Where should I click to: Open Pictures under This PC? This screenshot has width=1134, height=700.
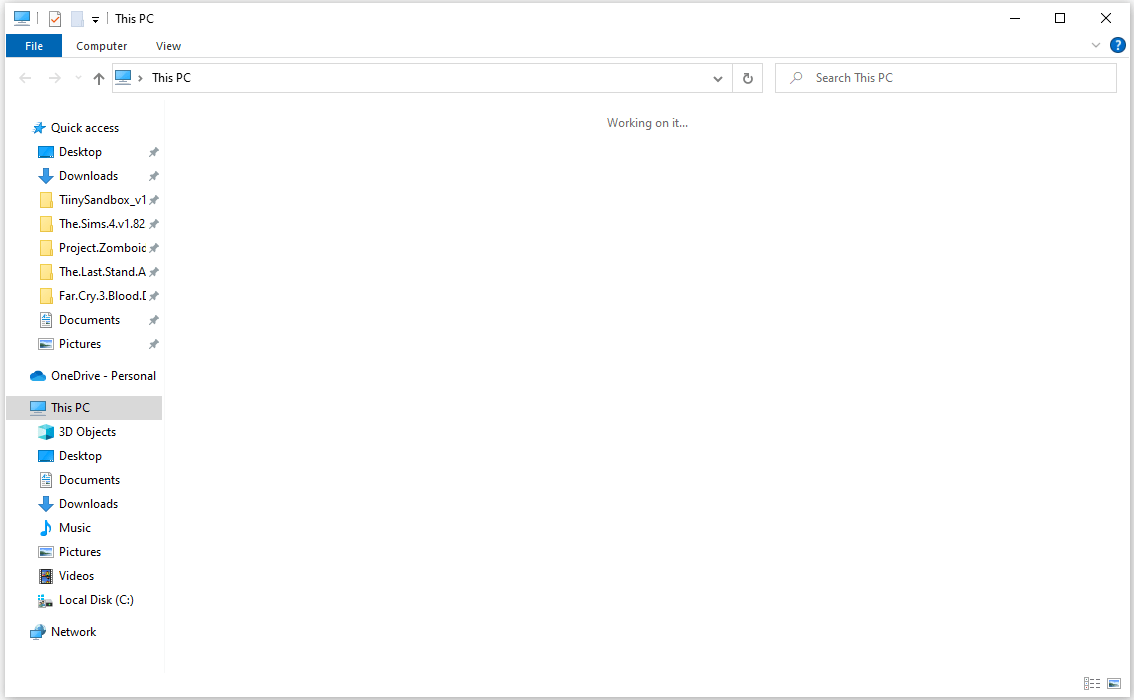pos(80,552)
